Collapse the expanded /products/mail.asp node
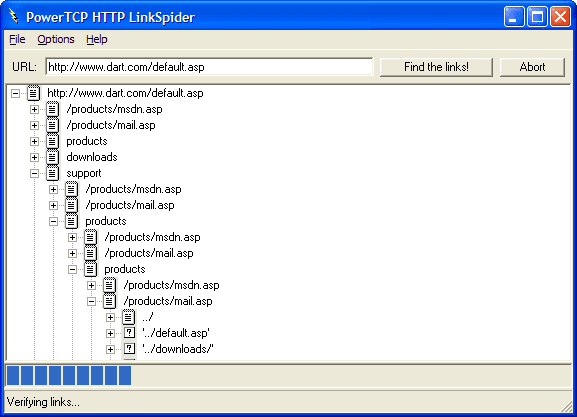Screen dimensions: 577x417 tap(91, 301)
